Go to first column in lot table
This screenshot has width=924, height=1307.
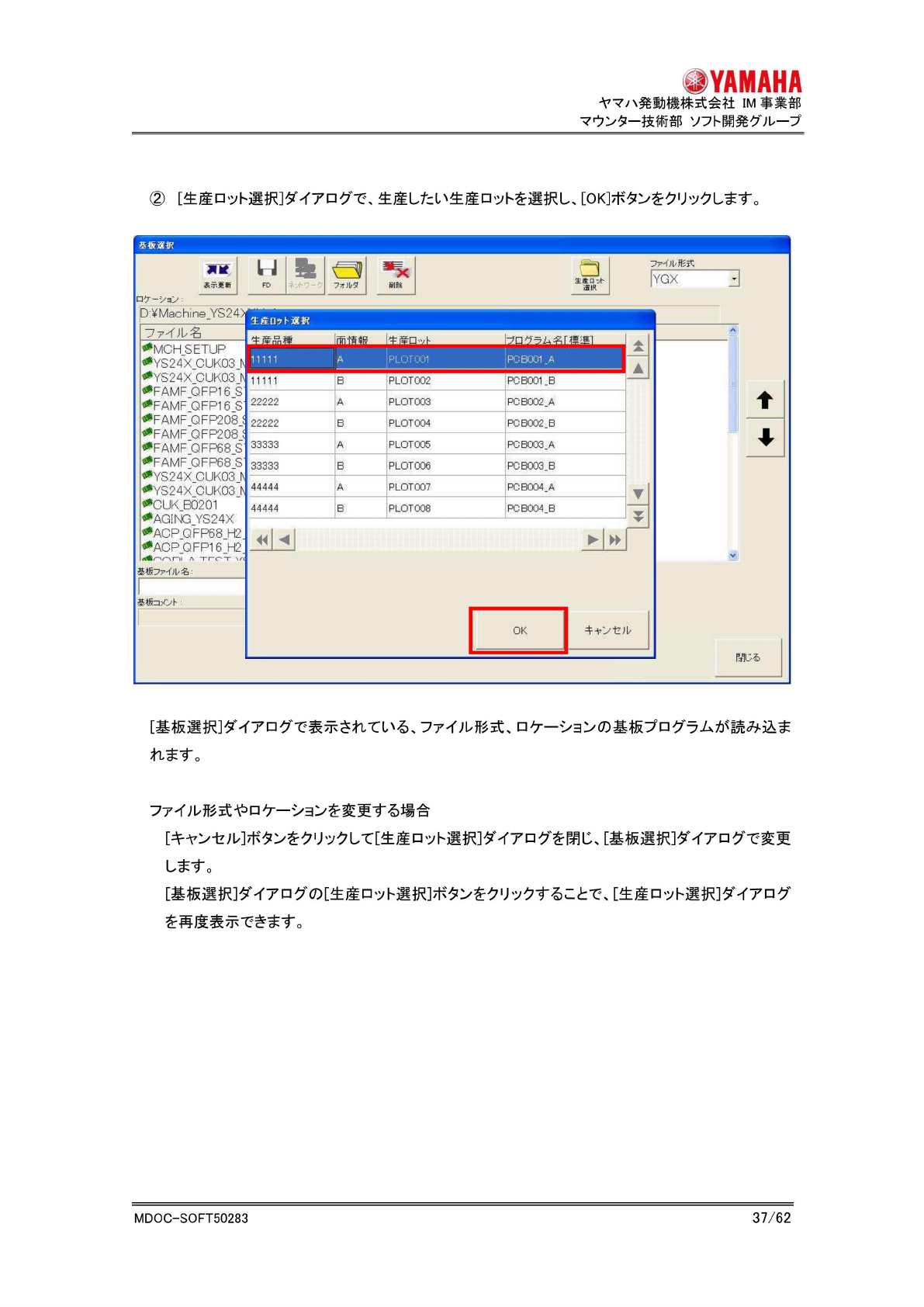coord(263,539)
